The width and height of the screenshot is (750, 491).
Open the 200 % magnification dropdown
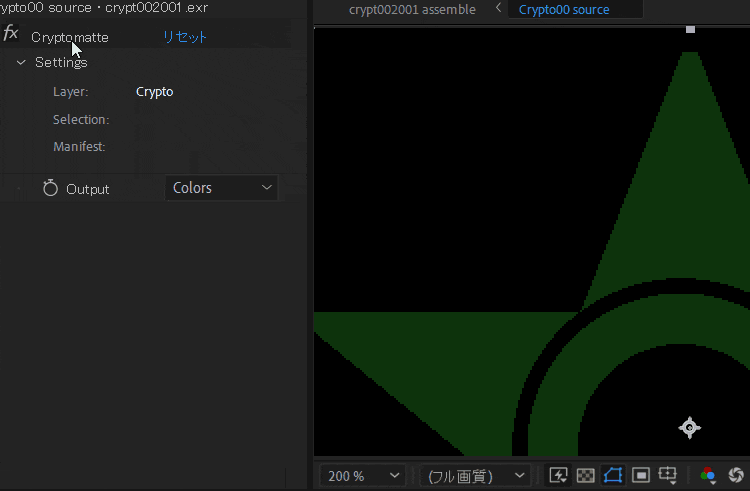click(363, 476)
